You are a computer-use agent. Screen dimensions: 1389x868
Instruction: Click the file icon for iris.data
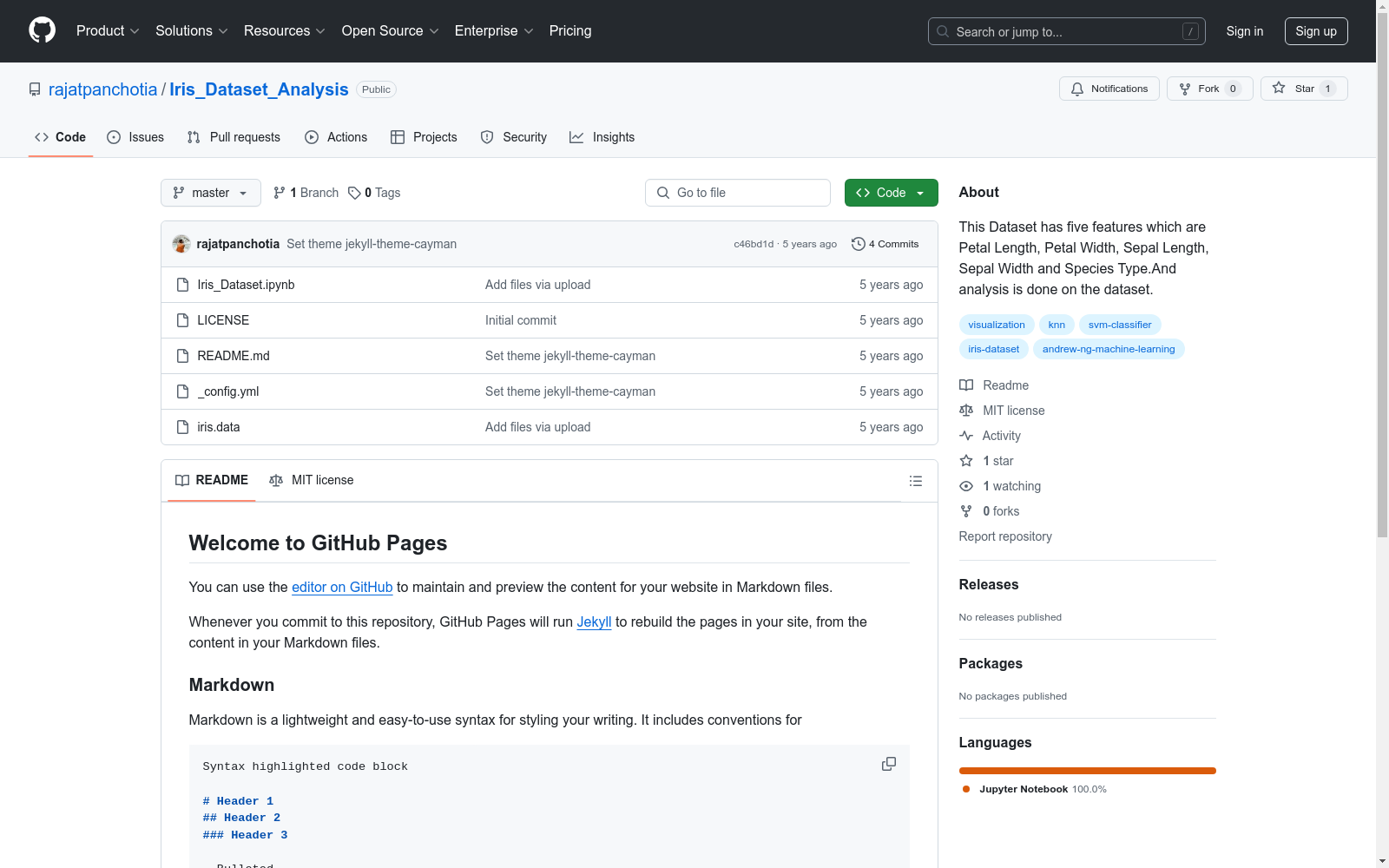pos(182,427)
